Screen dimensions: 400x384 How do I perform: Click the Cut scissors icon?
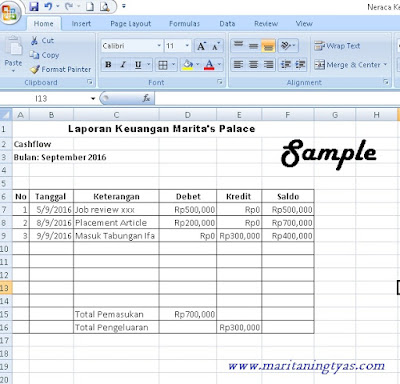click(34, 41)
